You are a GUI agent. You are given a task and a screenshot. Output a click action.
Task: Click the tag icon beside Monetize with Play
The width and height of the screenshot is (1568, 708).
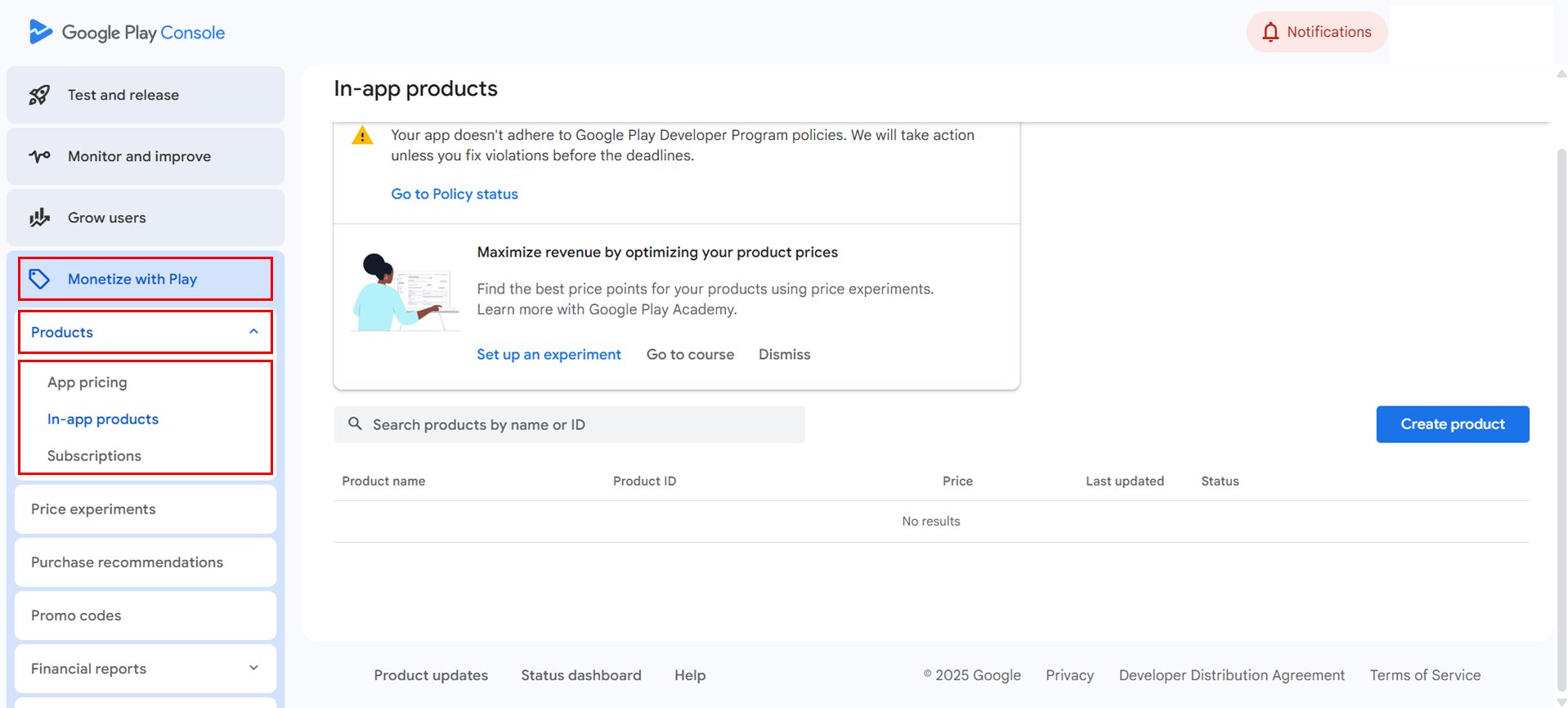pos(39,279)
